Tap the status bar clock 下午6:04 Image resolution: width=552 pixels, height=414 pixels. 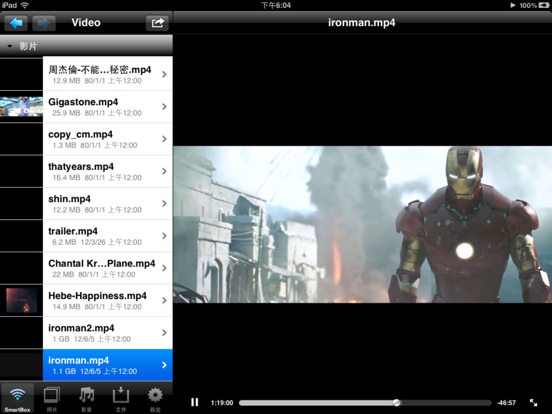click(276, 5)
